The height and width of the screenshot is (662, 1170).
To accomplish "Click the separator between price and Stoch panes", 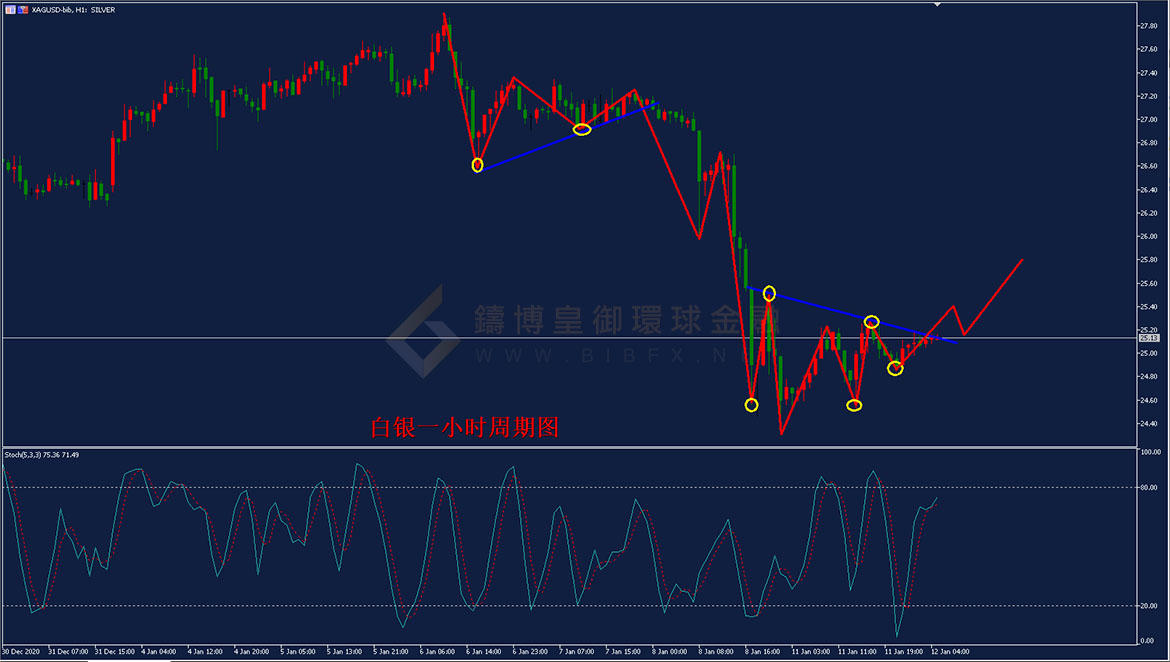I will coord(569,447).
